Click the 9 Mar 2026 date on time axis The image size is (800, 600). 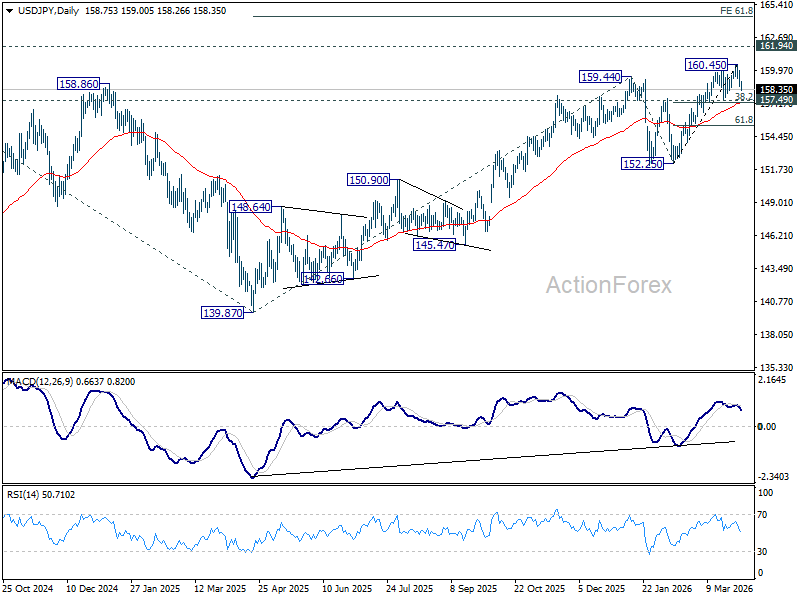(730, 588)
